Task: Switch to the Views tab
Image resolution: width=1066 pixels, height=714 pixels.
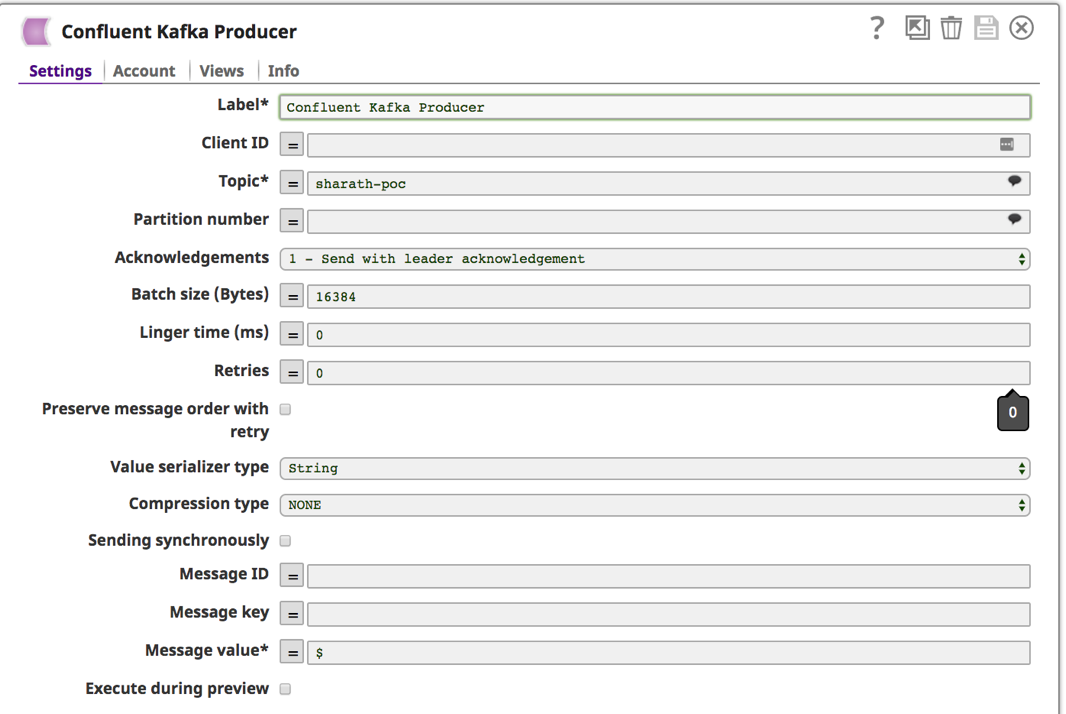Action: [x=222, y=71]
